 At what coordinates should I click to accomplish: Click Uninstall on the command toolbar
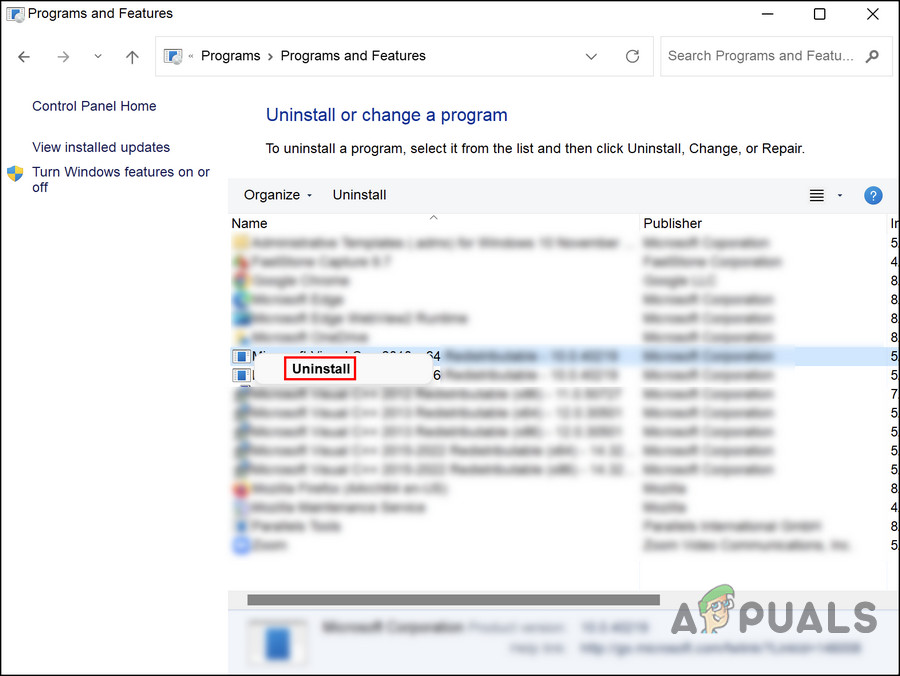359,195
